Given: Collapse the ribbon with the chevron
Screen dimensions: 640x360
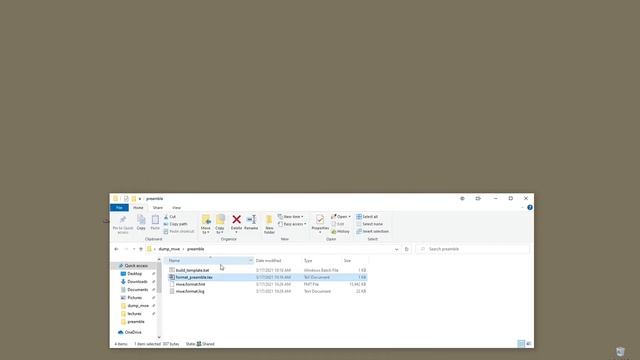Looking at the screenshot, I should [522, 207].
